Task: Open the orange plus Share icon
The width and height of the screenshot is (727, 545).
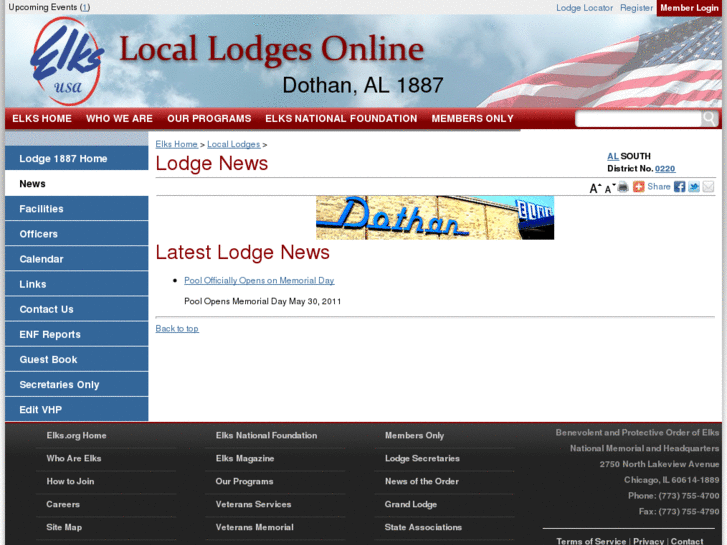Action: coord(639,186)
